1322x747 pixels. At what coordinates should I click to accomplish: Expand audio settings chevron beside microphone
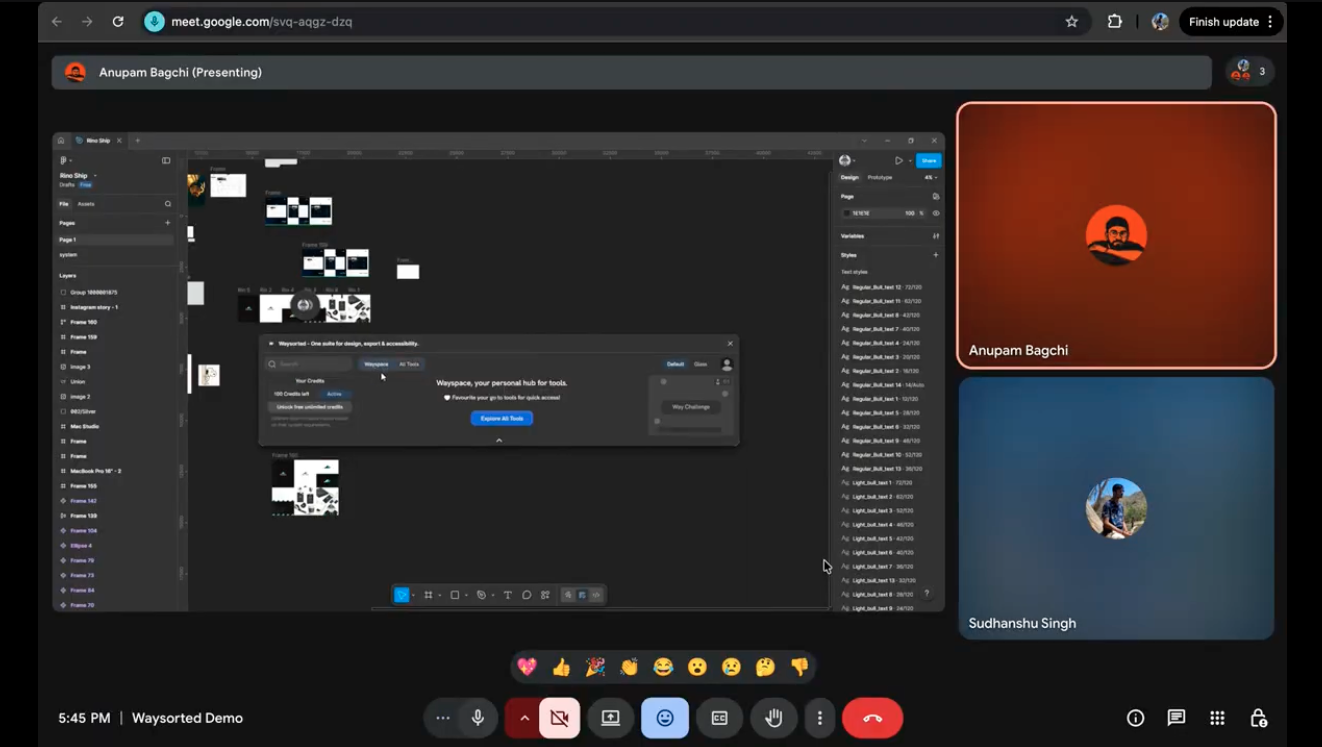pyautogui.click(x=523, y=718)
